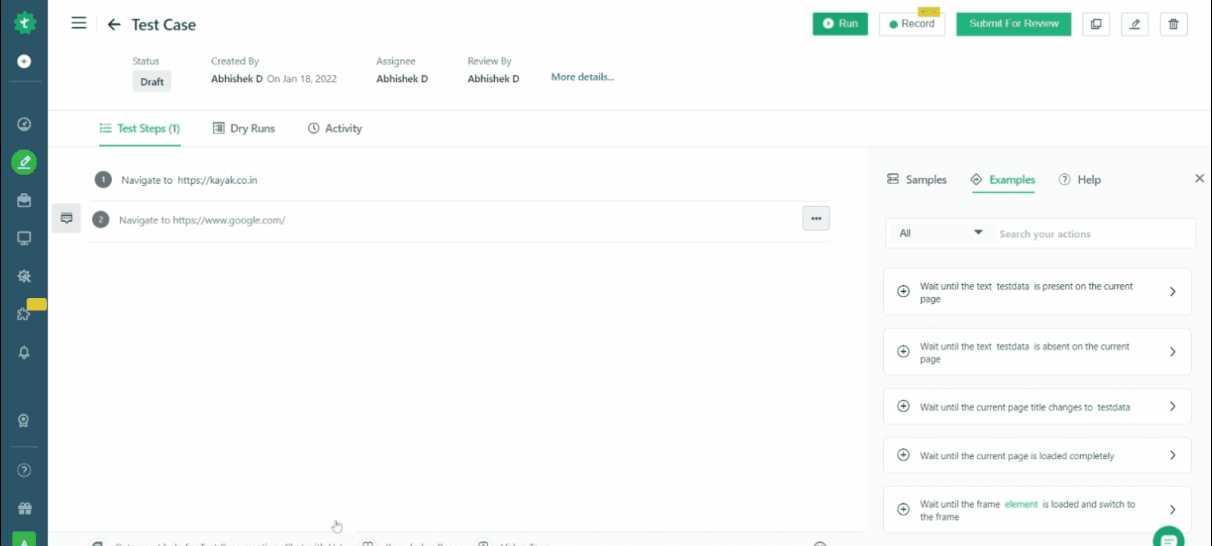This screenshot has height=546, width=1212.
Task: Click Review By name Abhishek D
Action: point(493,79)
